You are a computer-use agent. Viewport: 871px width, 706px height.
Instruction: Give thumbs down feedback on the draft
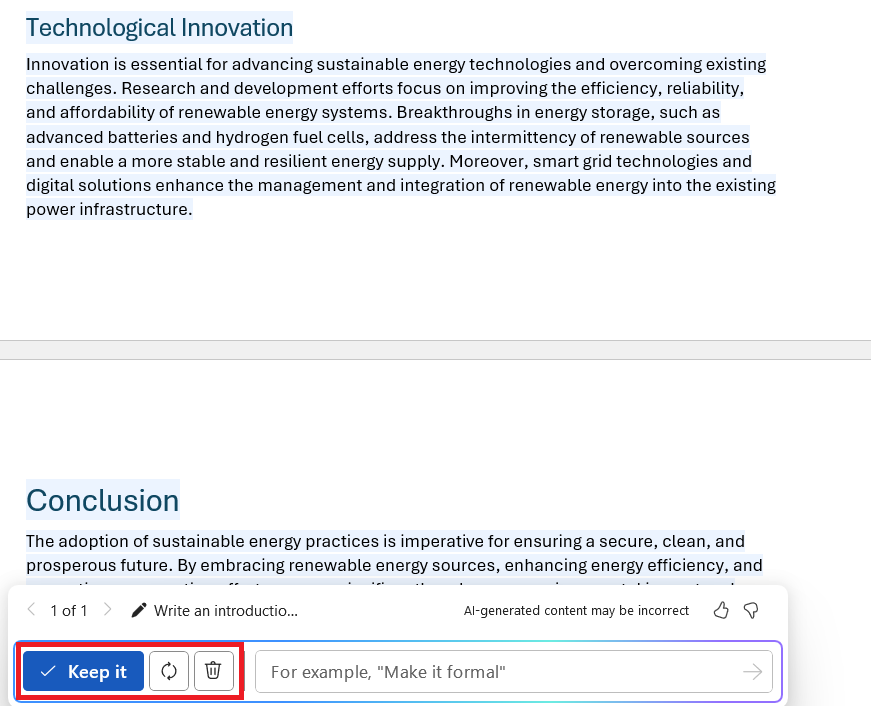pyautogui.click(x=751, y=610)
